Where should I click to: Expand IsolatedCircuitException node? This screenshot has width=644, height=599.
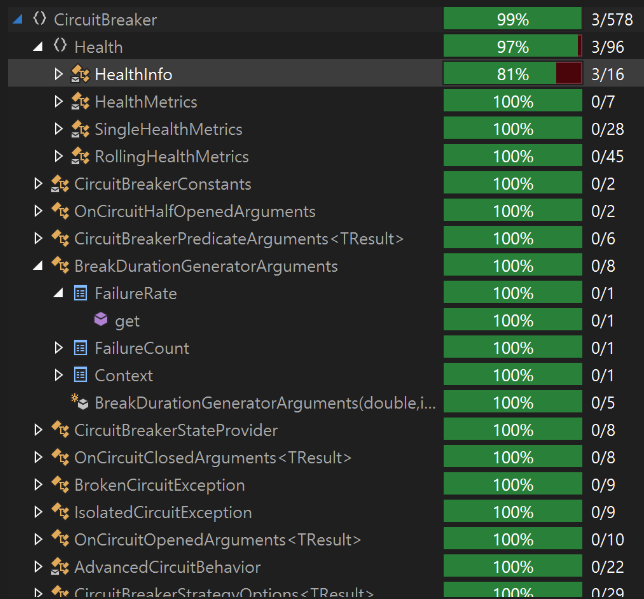click(x=38, y=512)
